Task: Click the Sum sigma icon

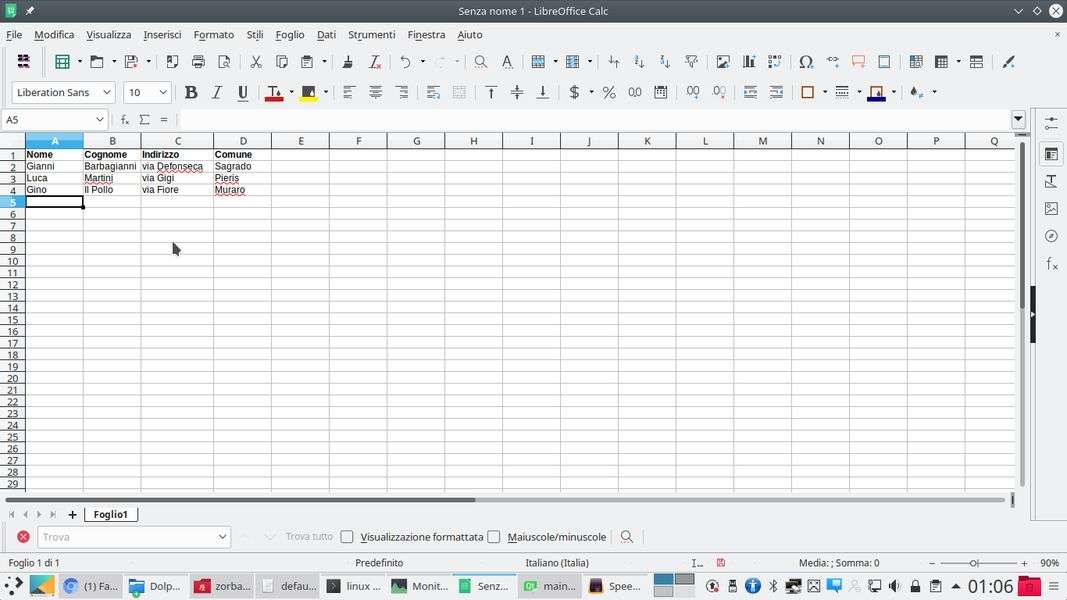Action: [144, 120]
